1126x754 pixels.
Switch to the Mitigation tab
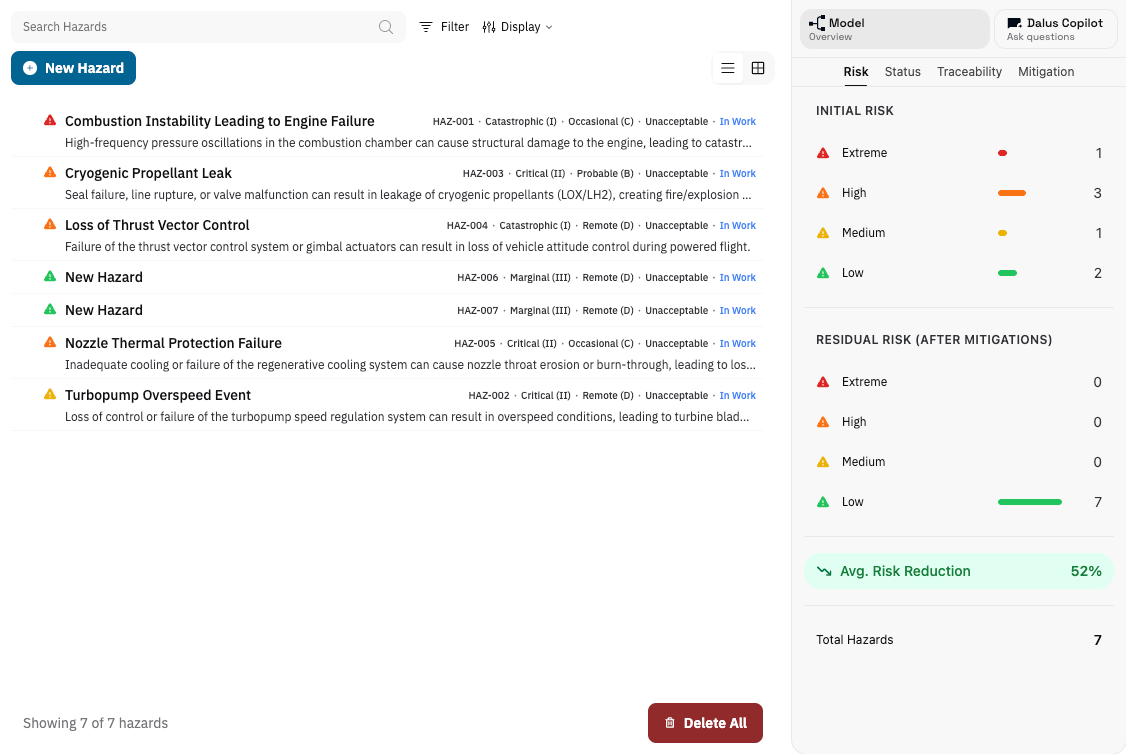point(1046,72)
